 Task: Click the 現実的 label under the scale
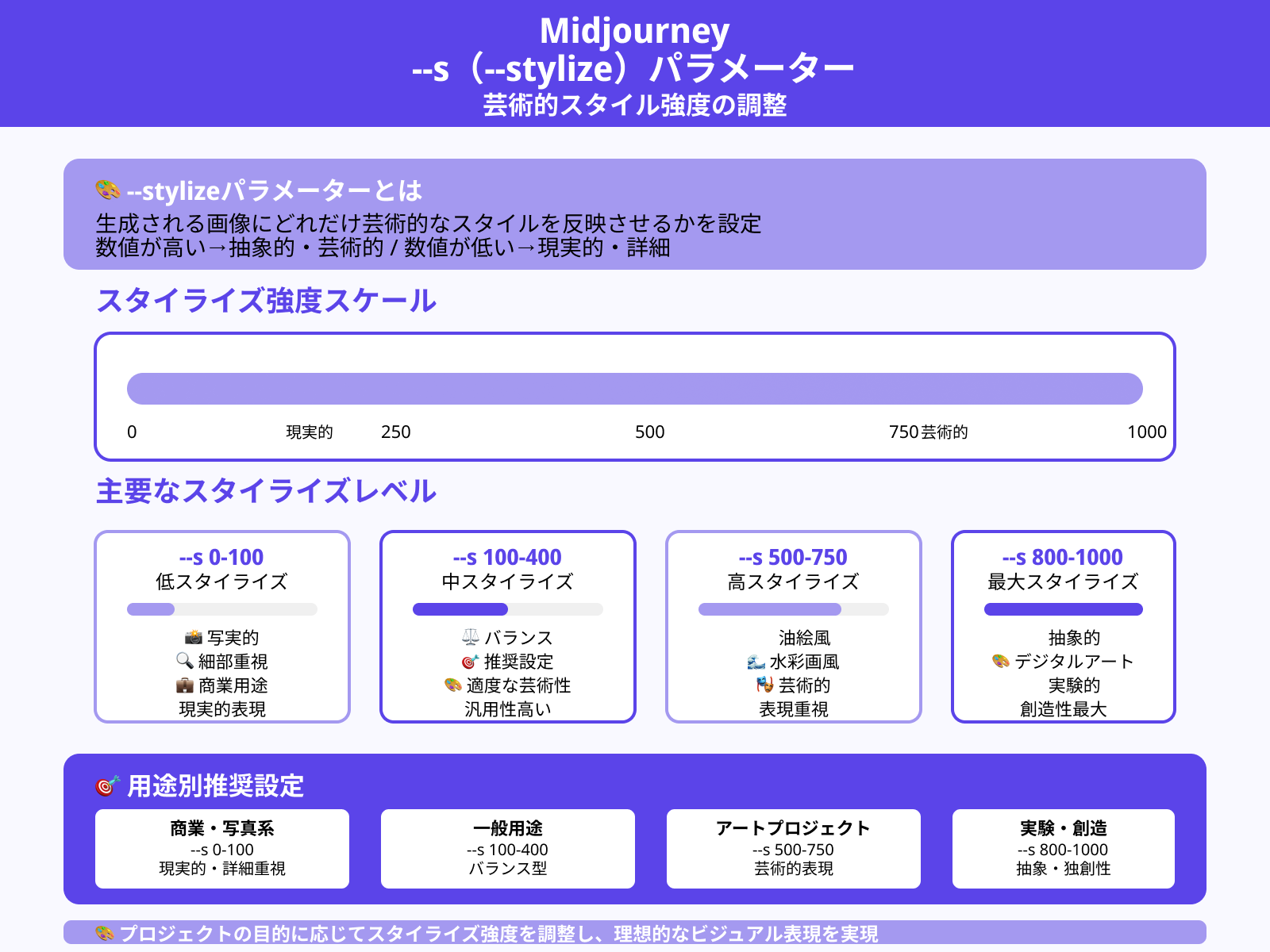[x=310, y=432]
